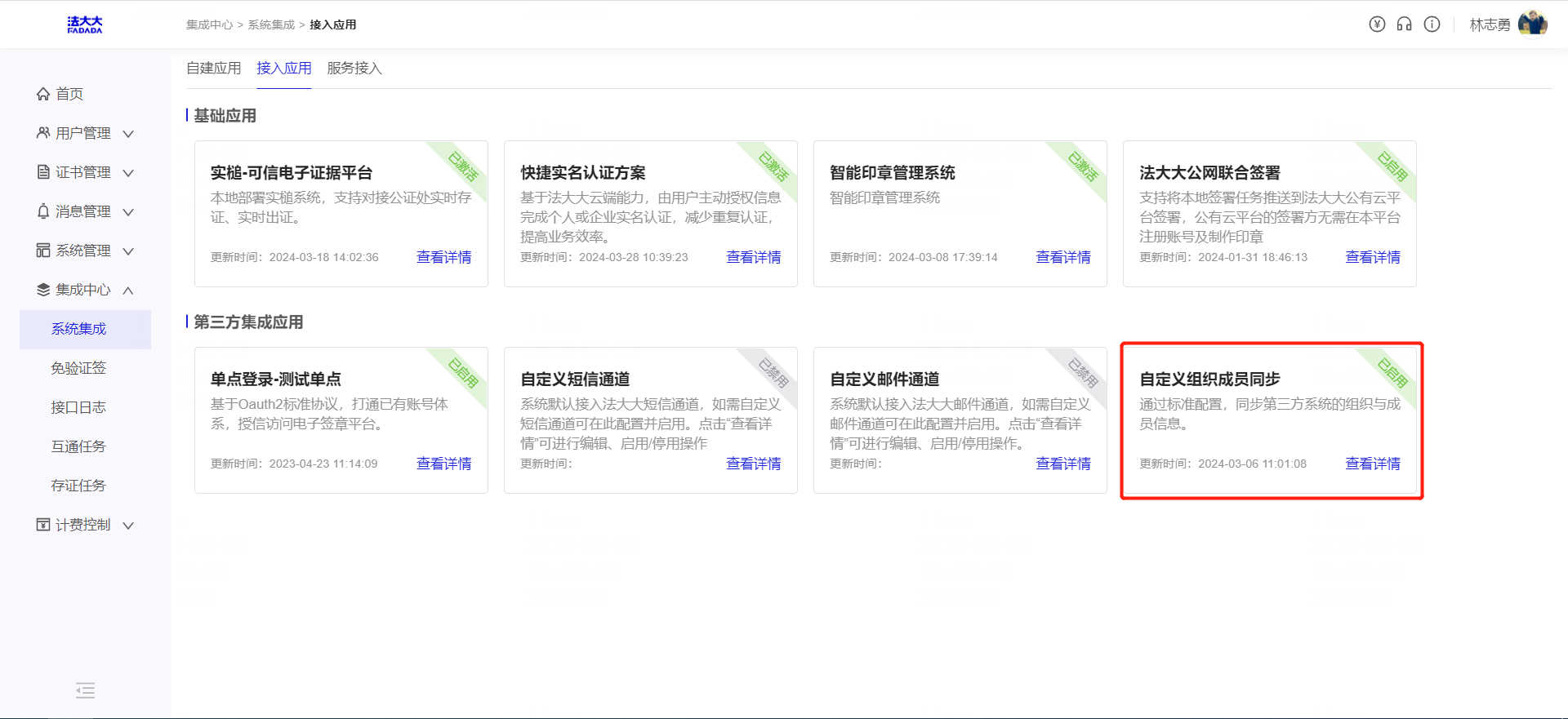
Task: View details of 快捷实名认证方案
Action: click(x=754, y=257)
